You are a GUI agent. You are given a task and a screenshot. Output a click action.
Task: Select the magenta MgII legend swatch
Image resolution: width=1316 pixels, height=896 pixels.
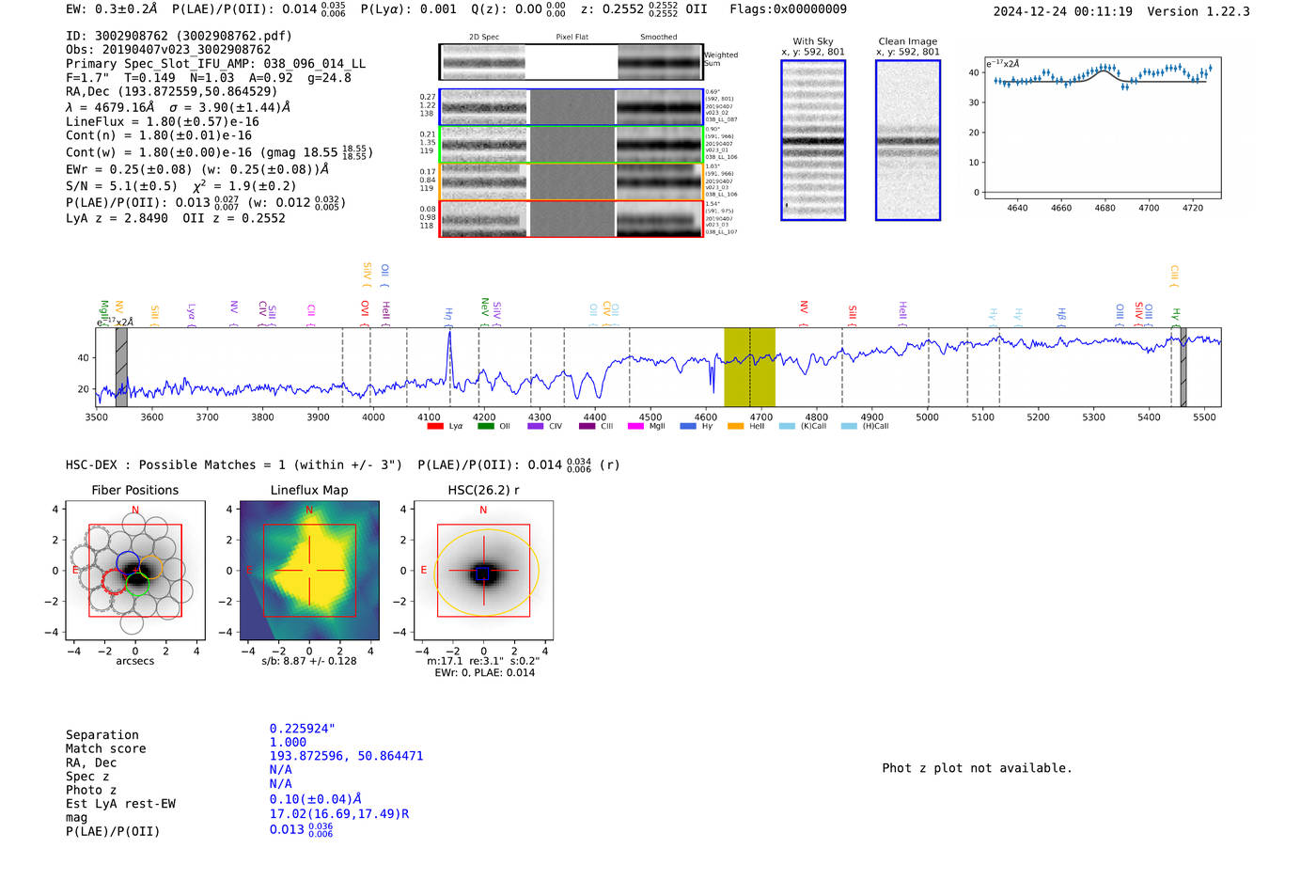click(635, 426)
